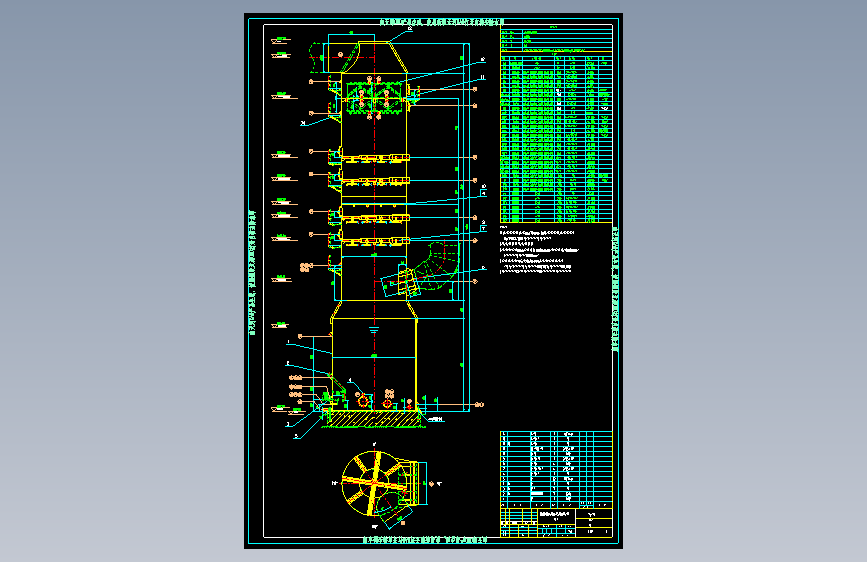Viewport: 867px width, 562px height.
Task: Select the cyan-bordered revision table above the title block
Action: point(556,469)
